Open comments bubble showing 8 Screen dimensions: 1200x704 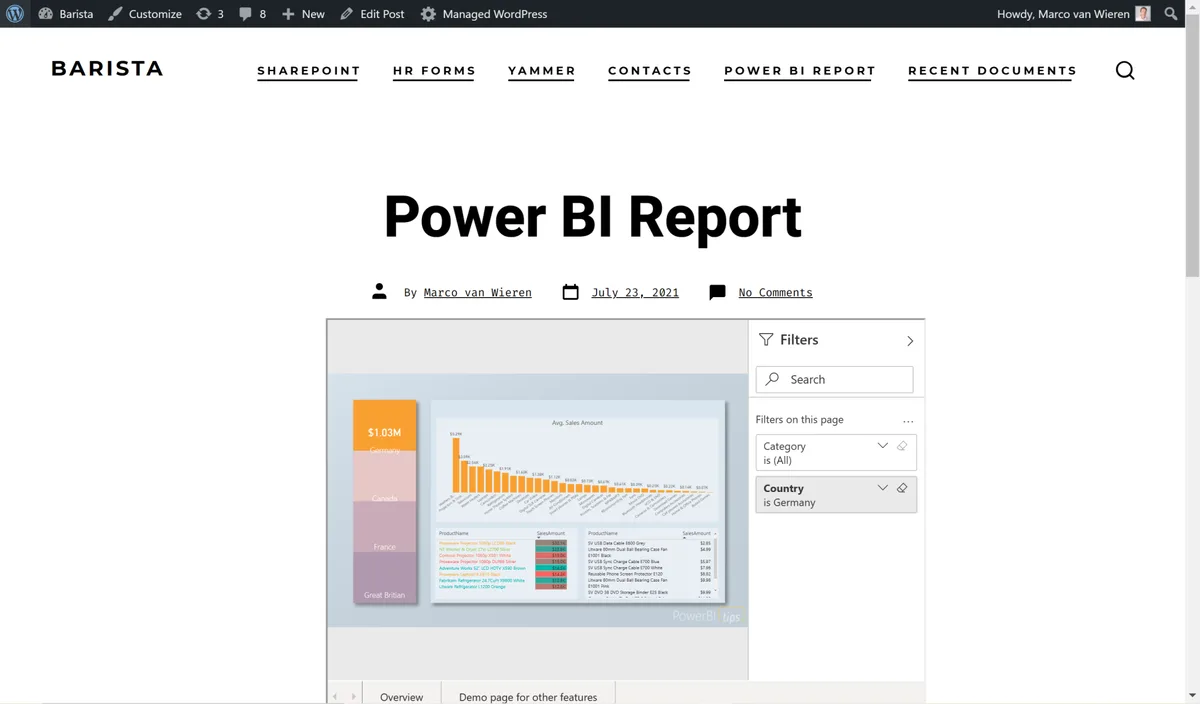252,14
